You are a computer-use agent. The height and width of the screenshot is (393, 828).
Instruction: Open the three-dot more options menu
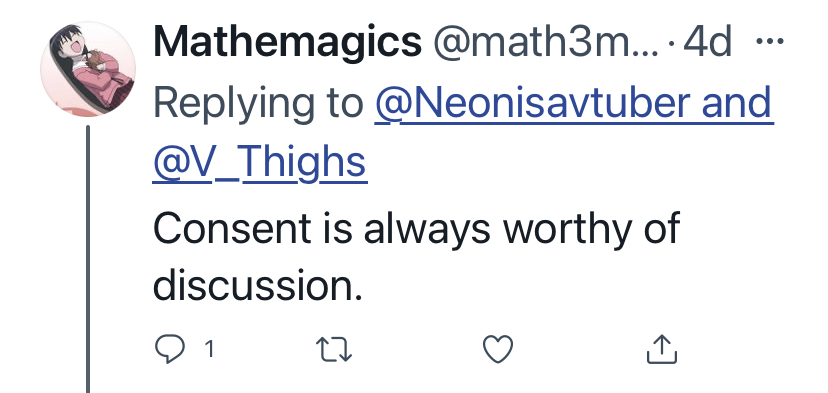[770, 40]
